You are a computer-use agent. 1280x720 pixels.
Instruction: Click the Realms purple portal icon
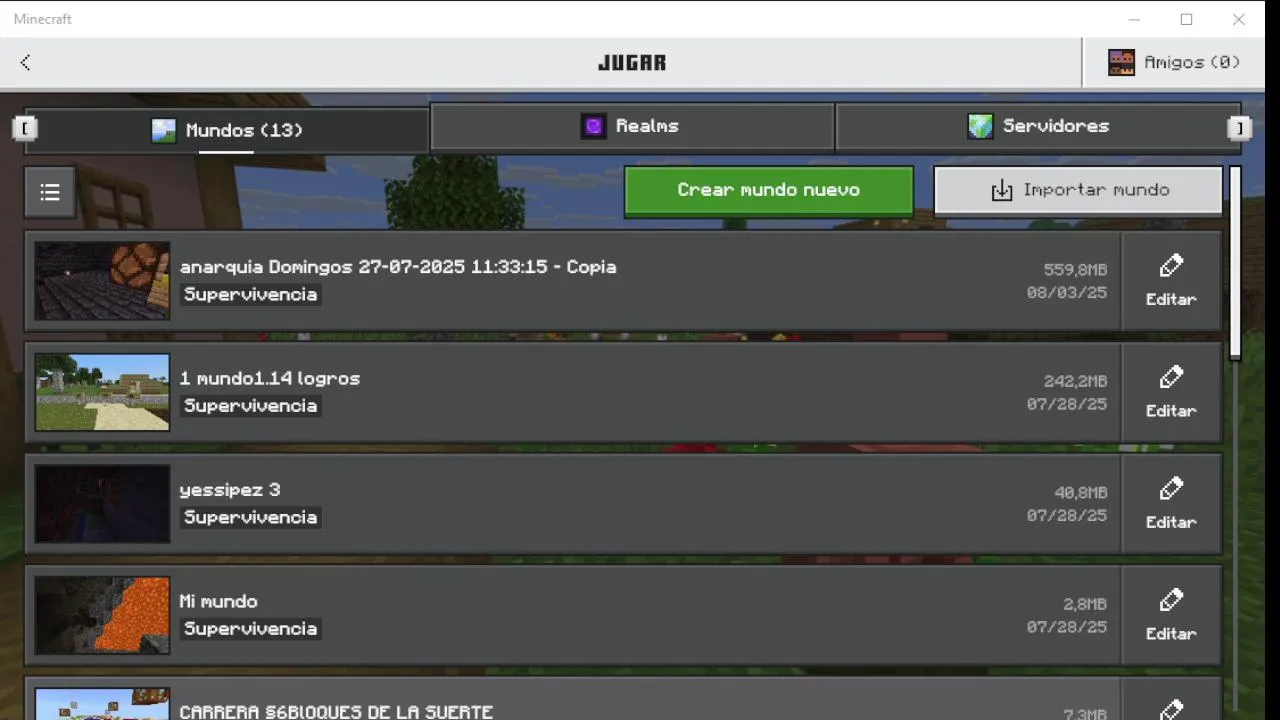(x=594, y=126)
